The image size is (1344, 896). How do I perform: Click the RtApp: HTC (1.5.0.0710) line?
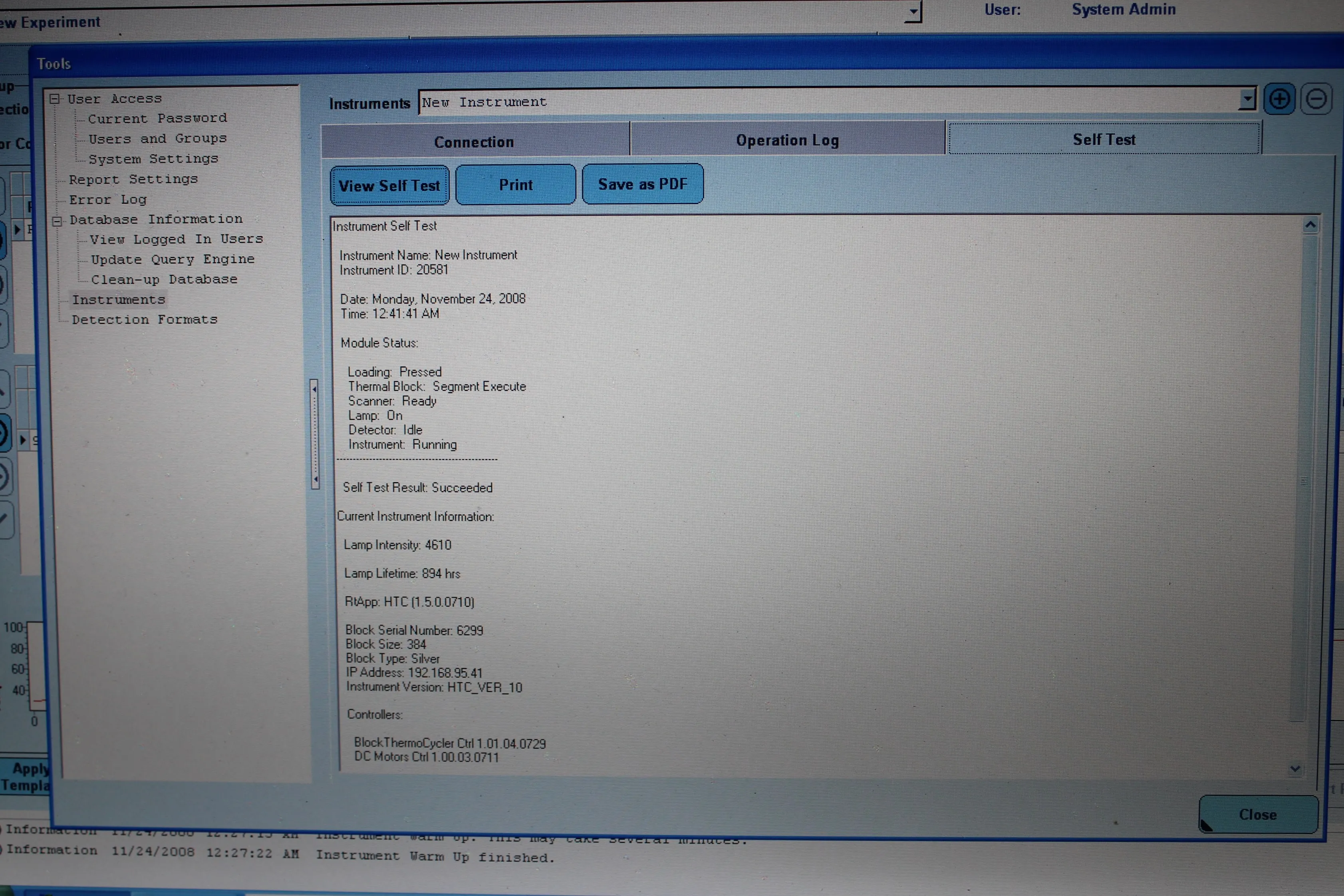click(409, 602)
